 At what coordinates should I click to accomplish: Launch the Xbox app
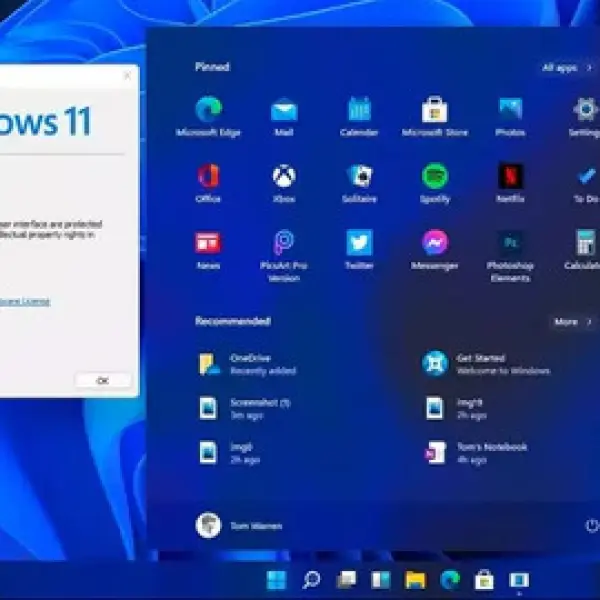(x=284, y=177)
